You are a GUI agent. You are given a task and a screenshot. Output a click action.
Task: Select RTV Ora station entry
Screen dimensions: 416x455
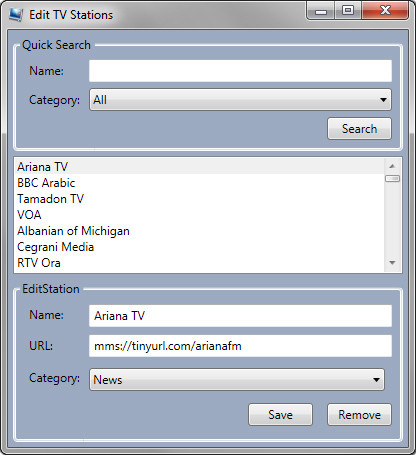199,263
